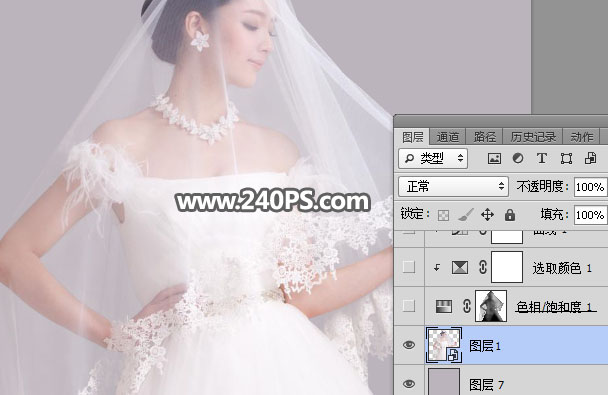
Task: Select the 色相/饱和度 1 layer name
Action: point(555,307)
